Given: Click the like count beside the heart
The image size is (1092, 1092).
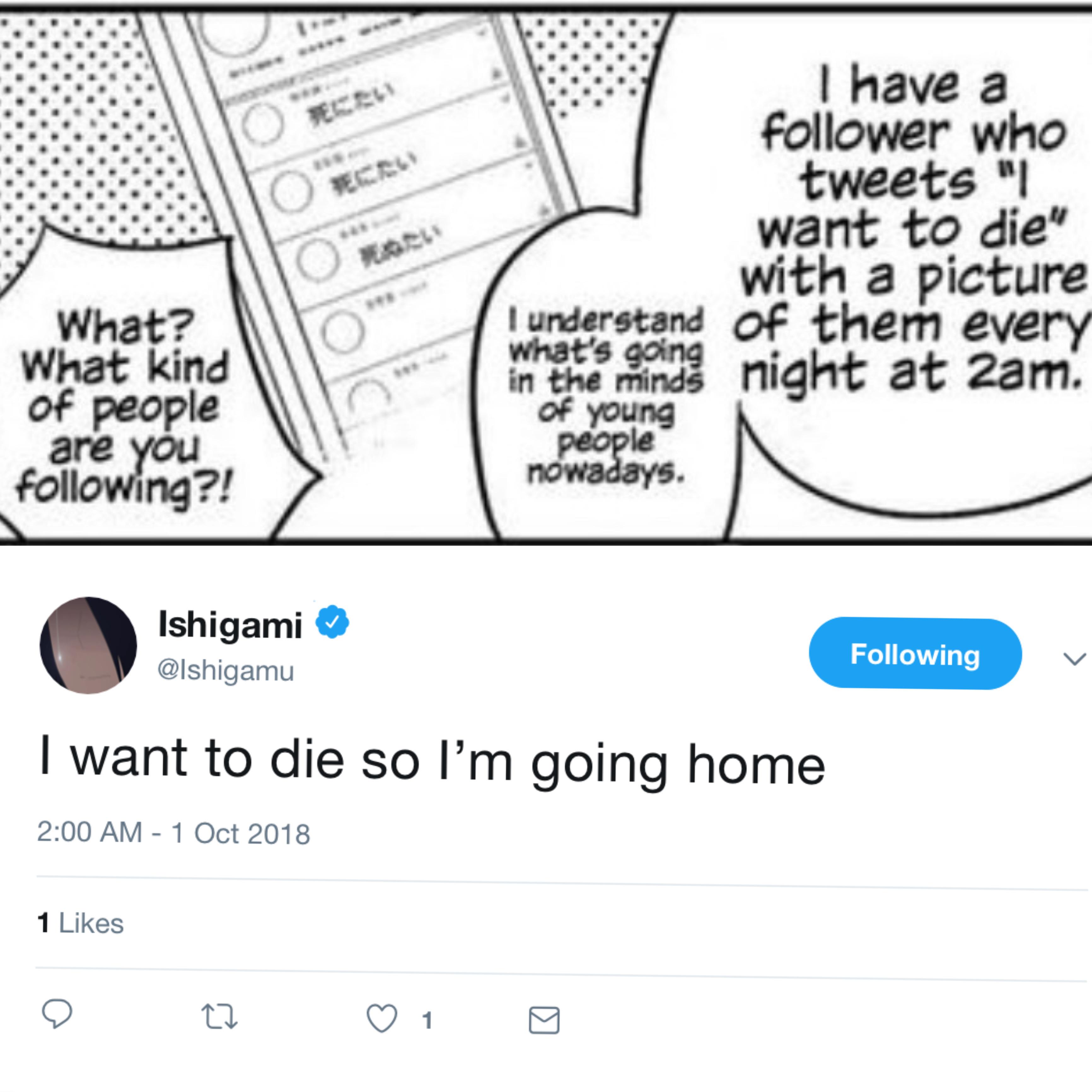Looking at the screenshot, I should (x=427, y=1020).
